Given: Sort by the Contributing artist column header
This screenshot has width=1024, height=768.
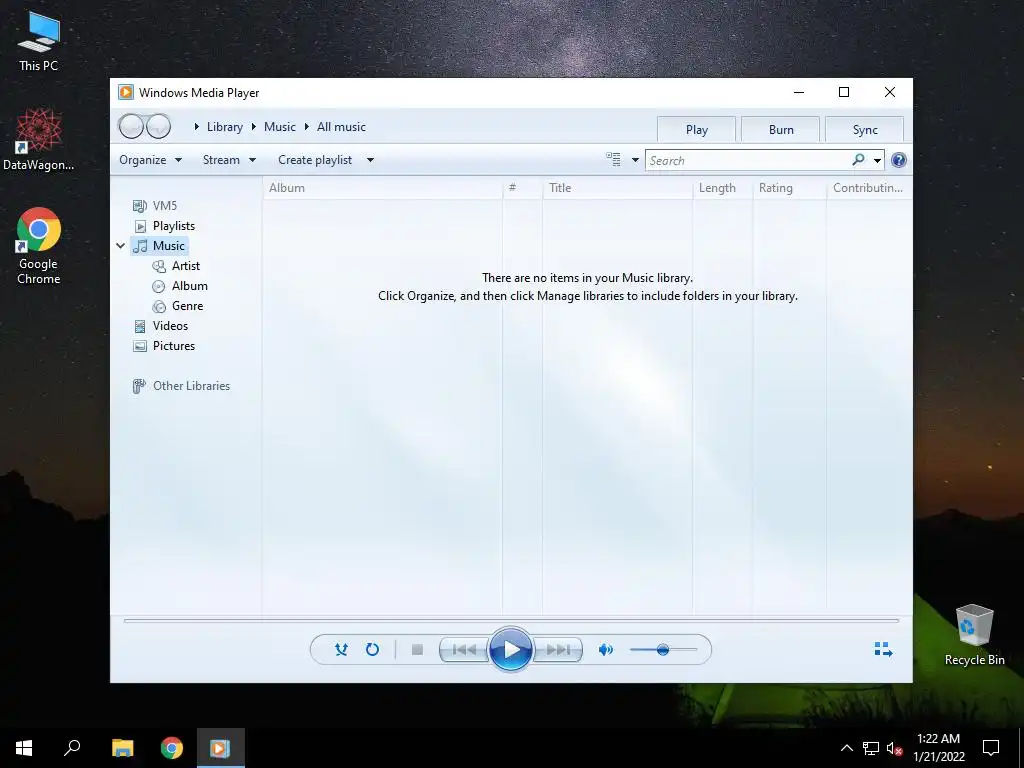Looking at the screenshot, I should pos(869,188).
